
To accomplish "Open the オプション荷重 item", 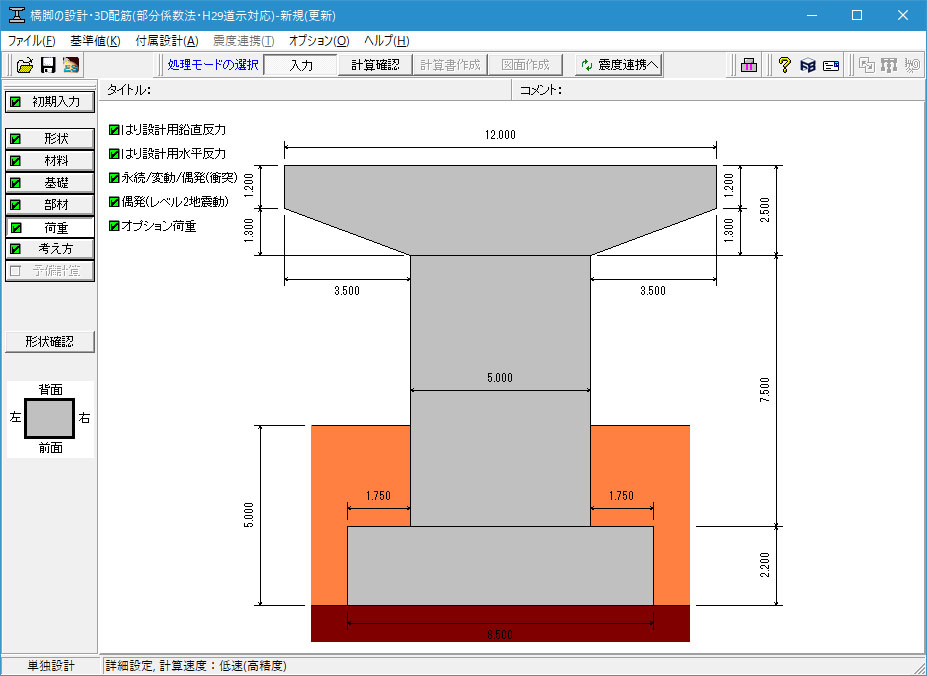I will (x=153, y=226).
